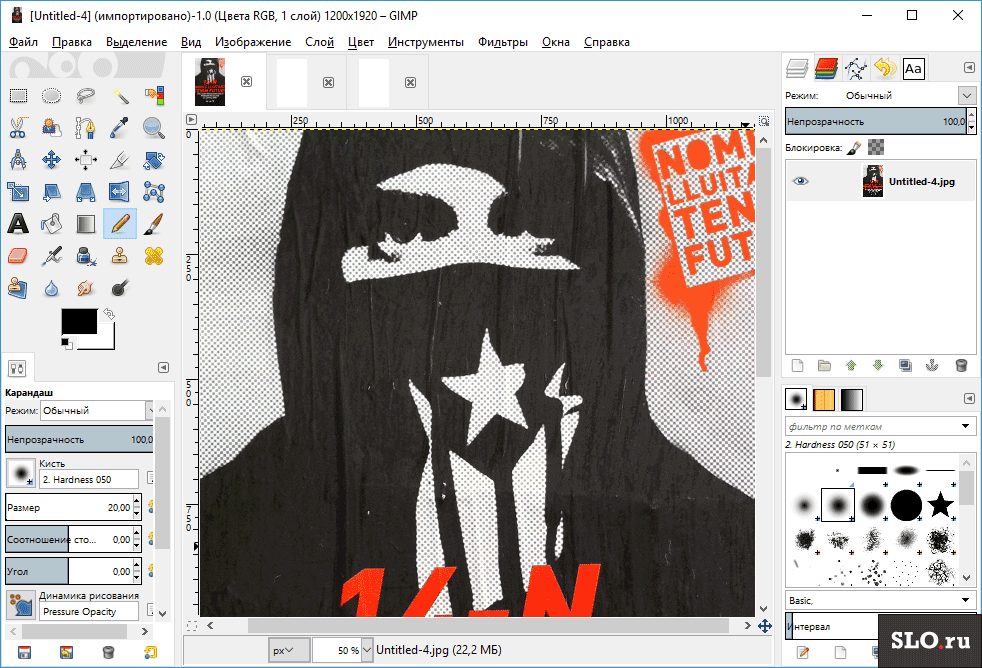This screenshot has width=982, height=668.
Task: Click the black foreground color swatch
Action: coord(80,322)
